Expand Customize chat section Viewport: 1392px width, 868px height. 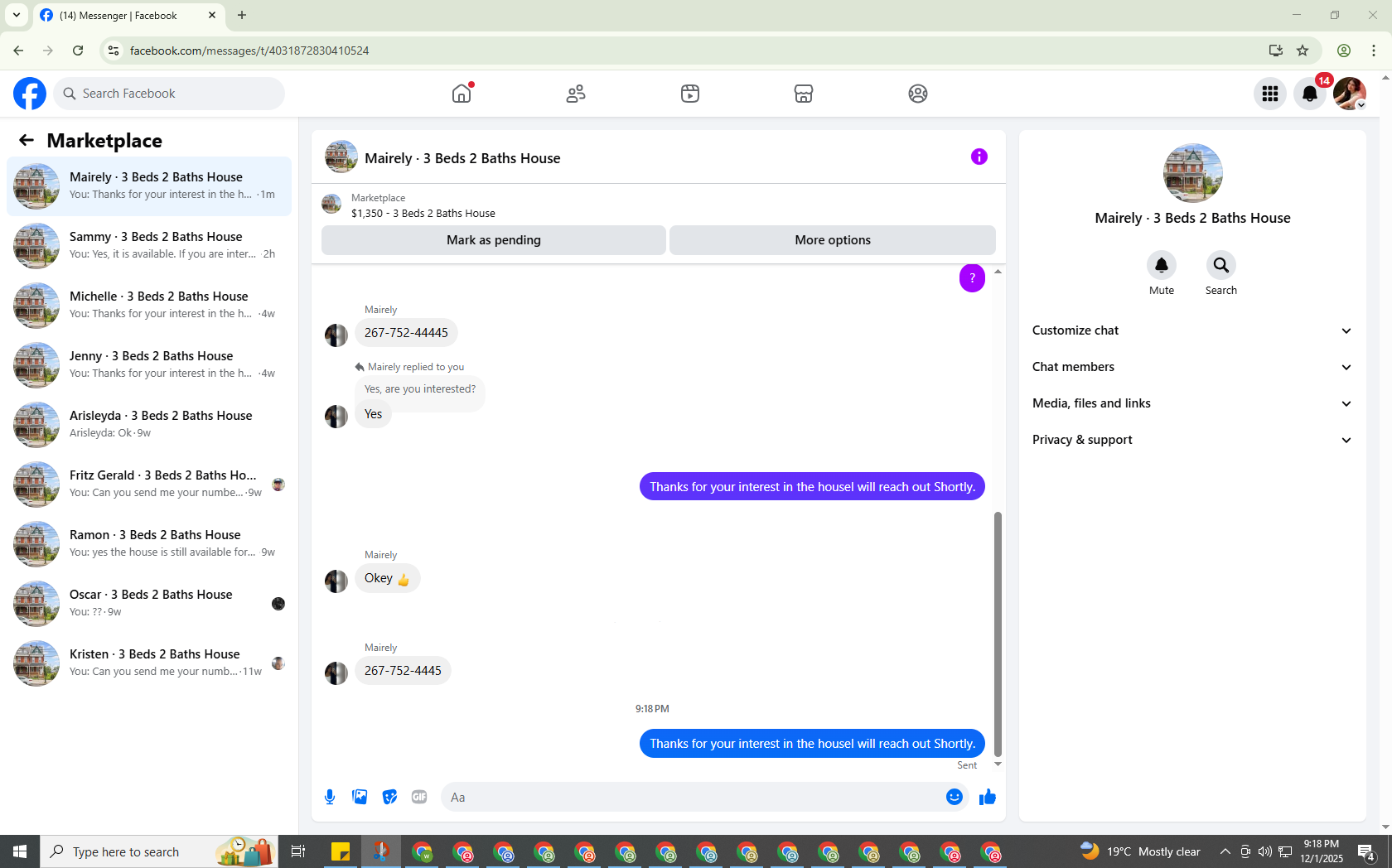[1192, 330]
